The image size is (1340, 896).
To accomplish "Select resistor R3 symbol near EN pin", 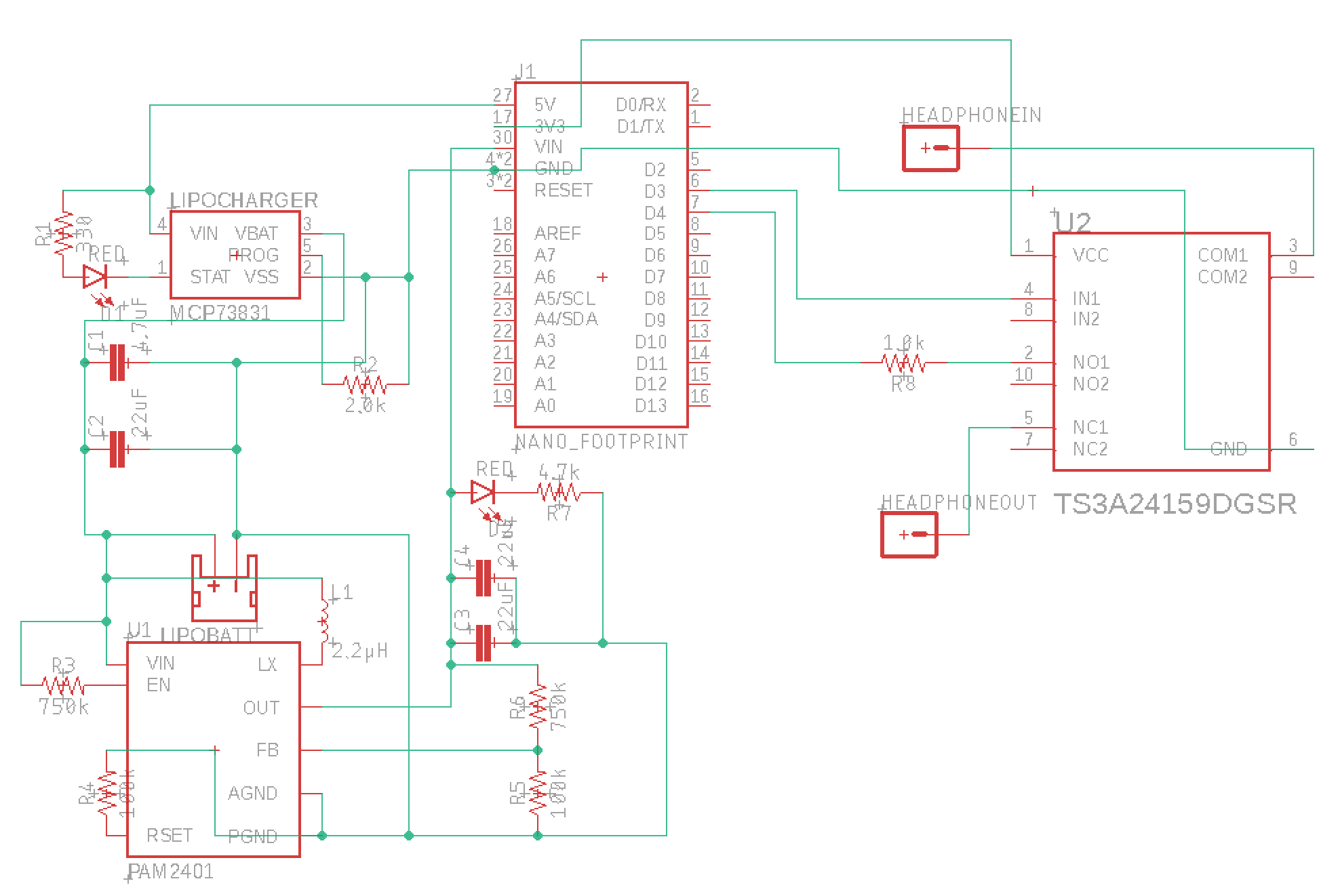I will coord(63,685).
